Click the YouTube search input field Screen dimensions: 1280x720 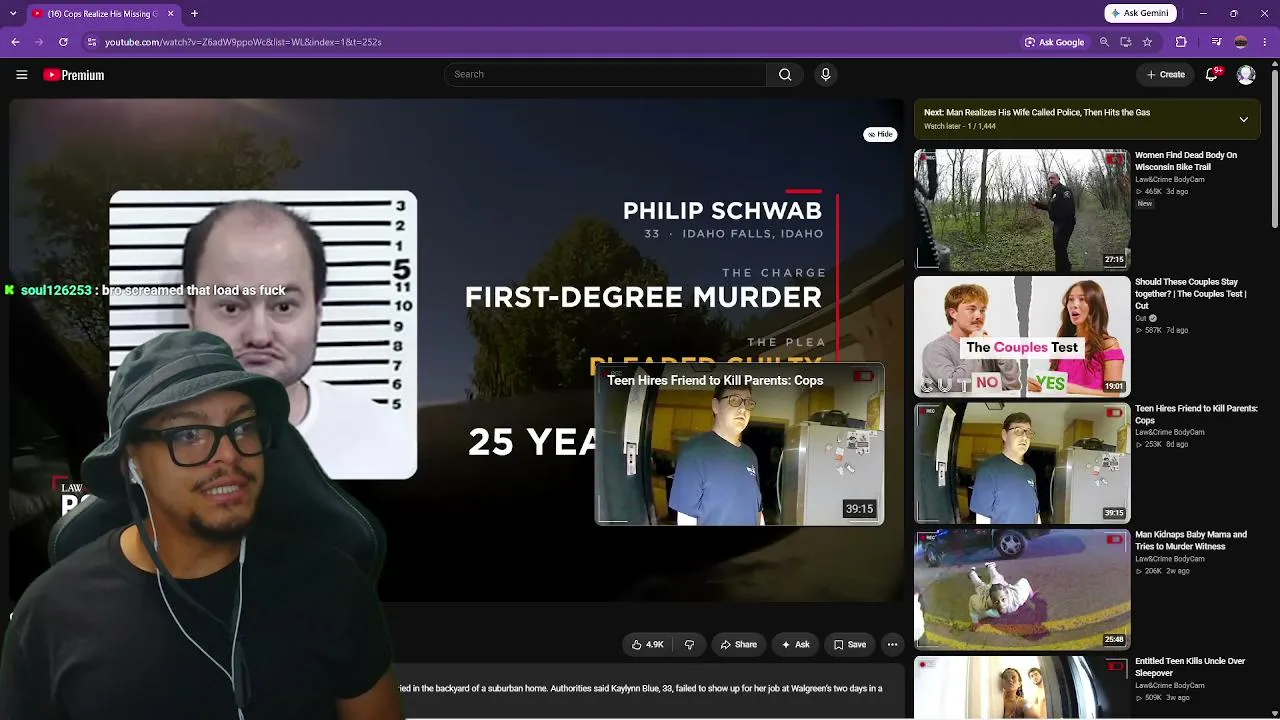click(x=605, y=74)
